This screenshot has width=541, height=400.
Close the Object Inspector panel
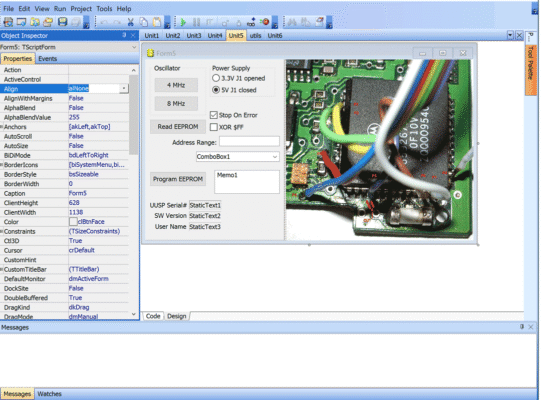click(133, 35)
